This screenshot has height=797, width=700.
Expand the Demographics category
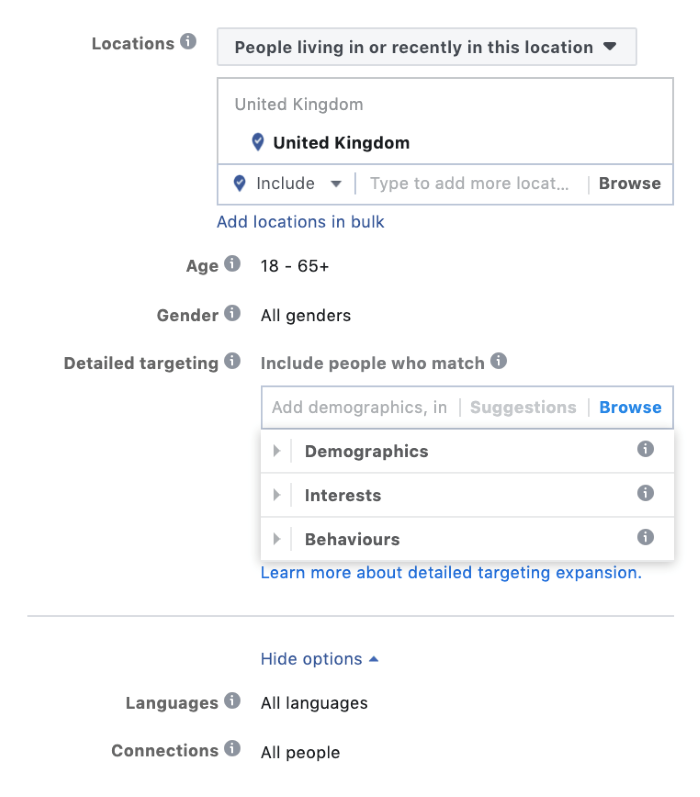coord(277,451)
